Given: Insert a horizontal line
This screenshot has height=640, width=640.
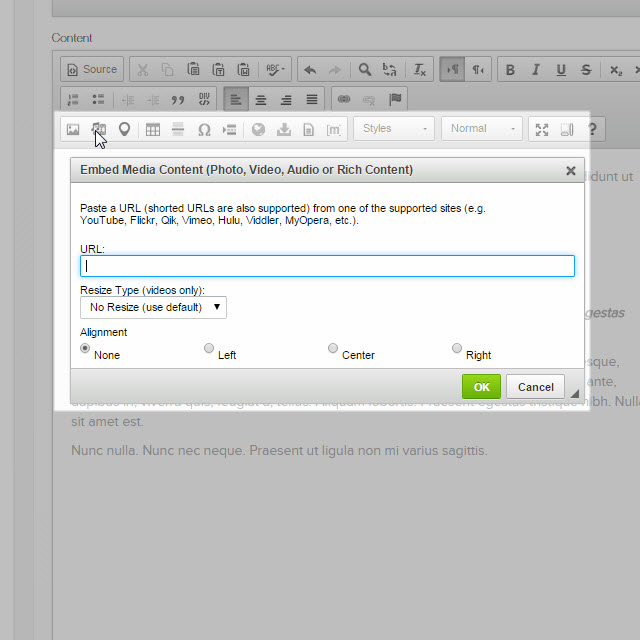Looking at the screenshot, I should coord(178,129).
